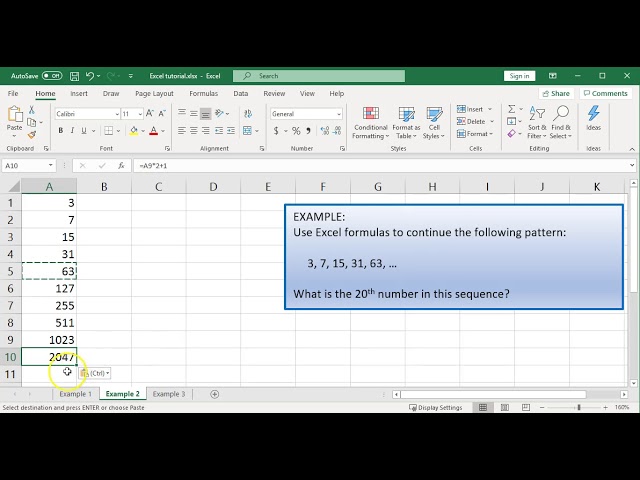
Task: Click the Fill down icon
Action: (x=511, y=121)
